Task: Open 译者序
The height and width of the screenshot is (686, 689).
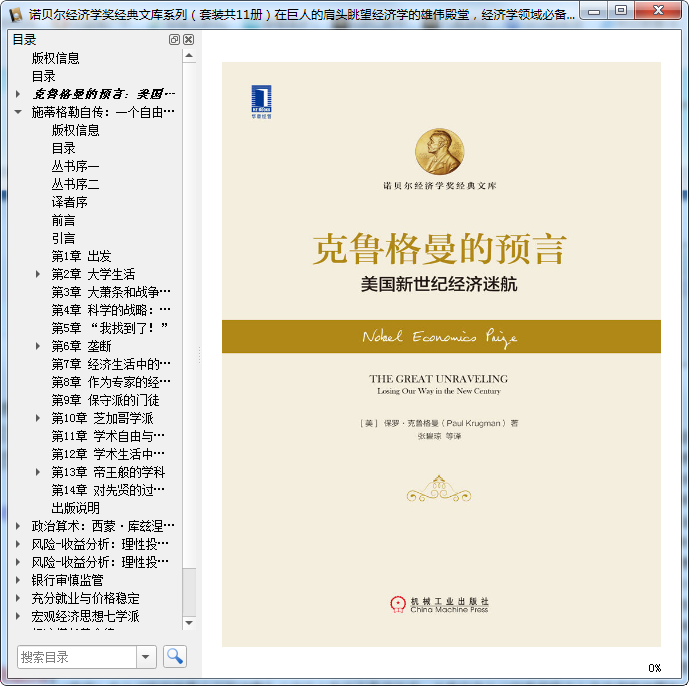Action: 69,202
